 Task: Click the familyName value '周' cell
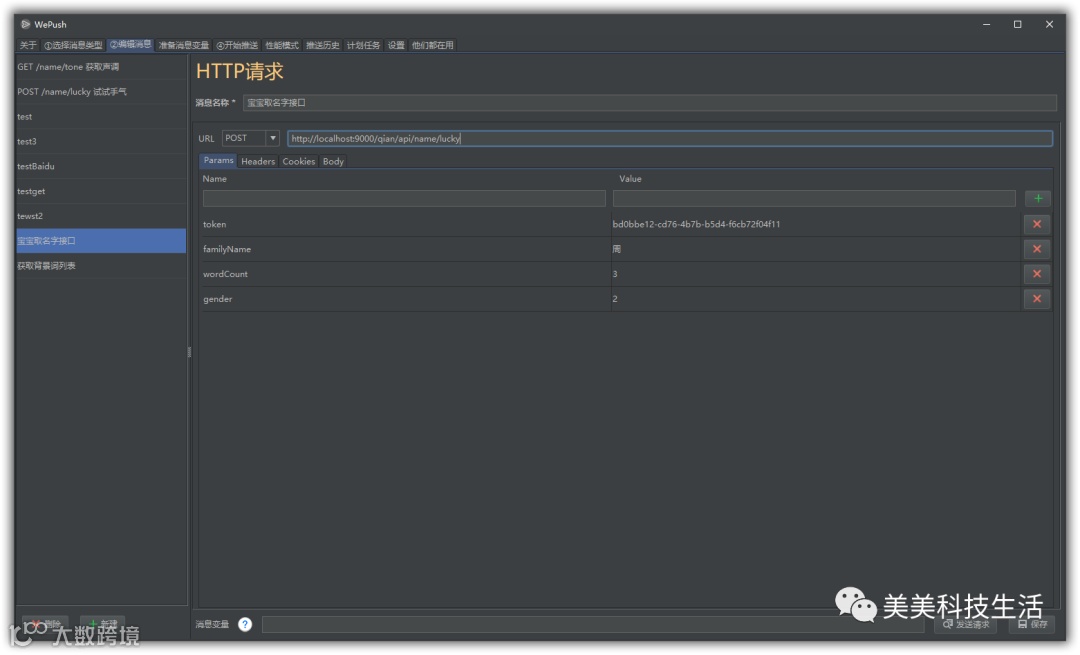pos(816,249)
